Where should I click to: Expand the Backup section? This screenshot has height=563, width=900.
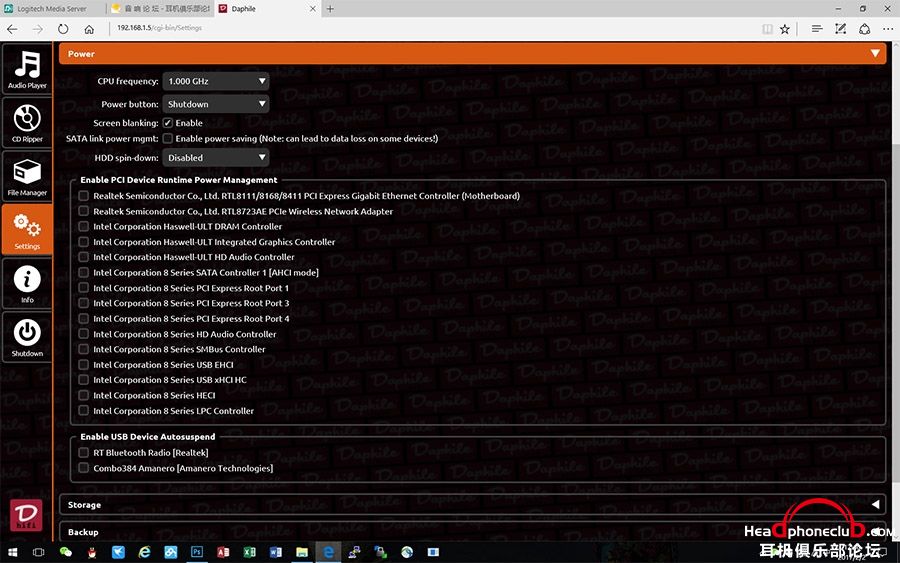tap(472, 532)
